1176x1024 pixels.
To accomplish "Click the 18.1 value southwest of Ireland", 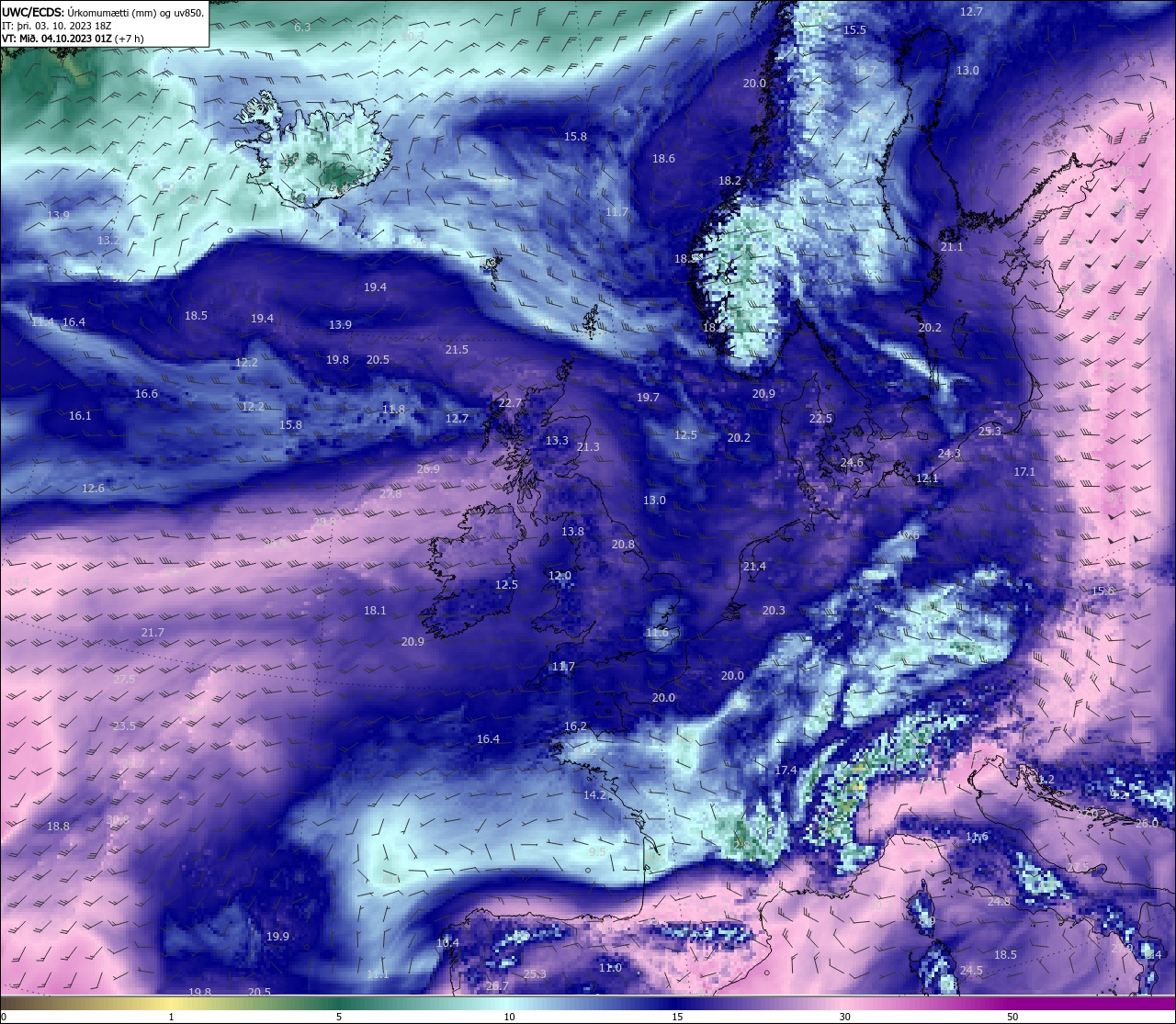I will click(375, 611).
